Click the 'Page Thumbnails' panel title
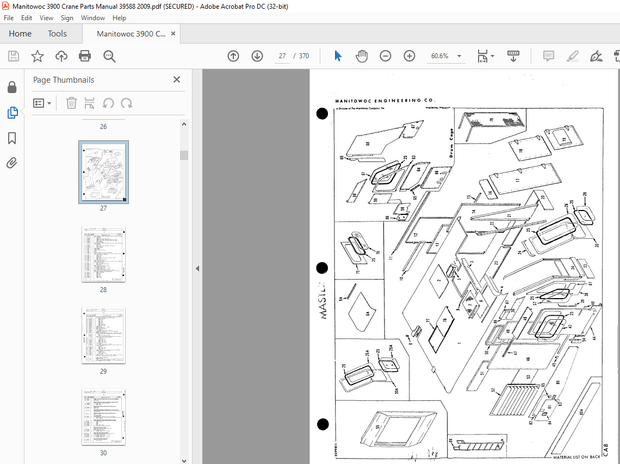The height and width of the screenshot is (464, 620). tap(64, 80)
